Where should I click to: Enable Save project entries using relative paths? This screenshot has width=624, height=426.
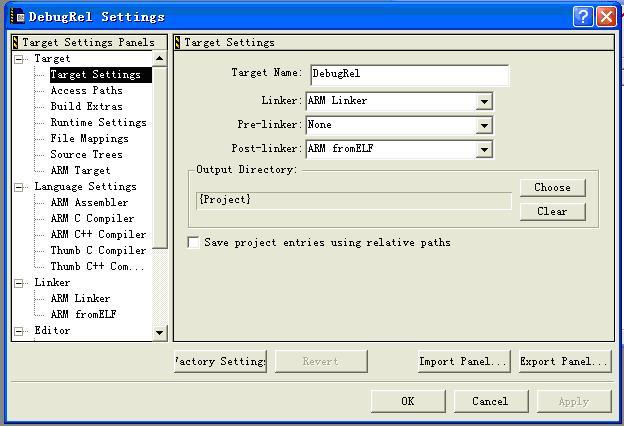193,242
